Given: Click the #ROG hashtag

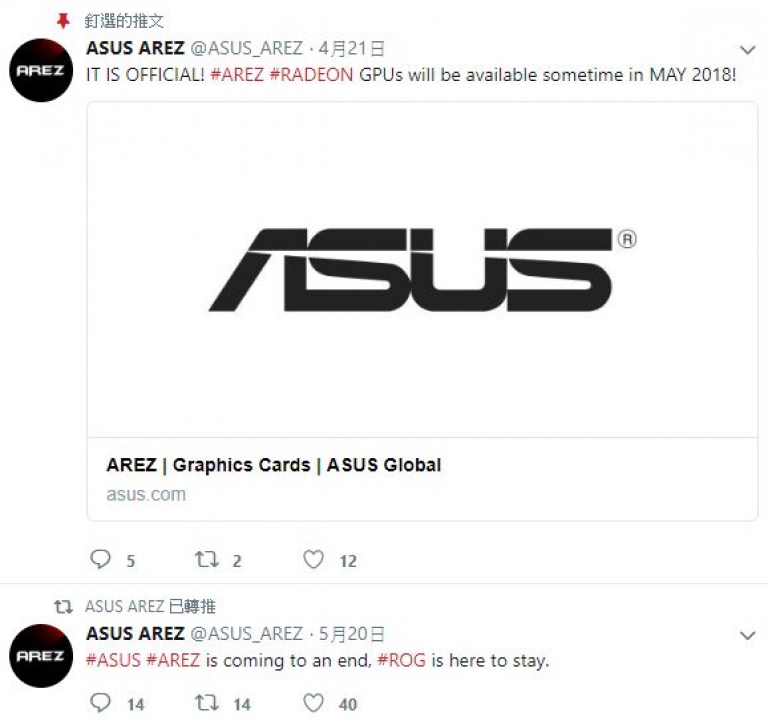Looking at the screenshot, I should 402,660.
